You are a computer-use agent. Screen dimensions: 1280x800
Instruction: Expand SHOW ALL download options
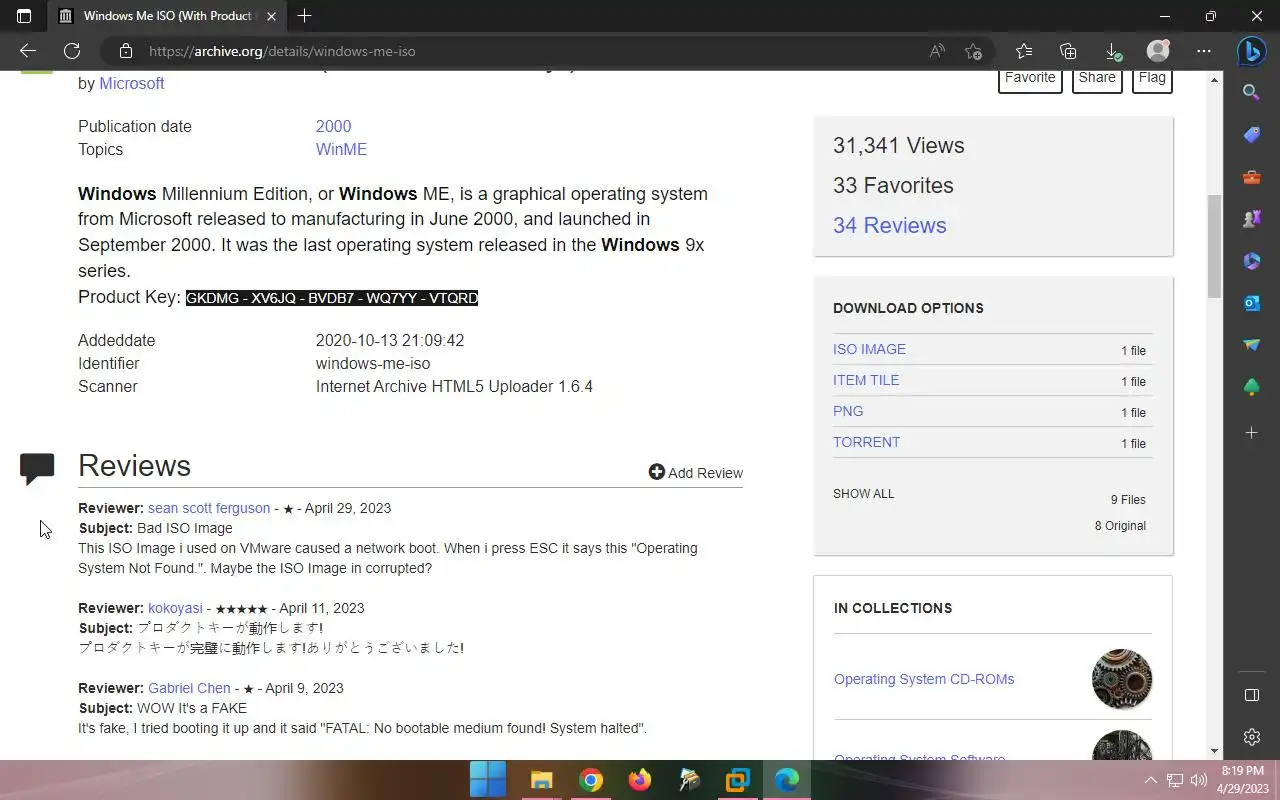[863, 494]
